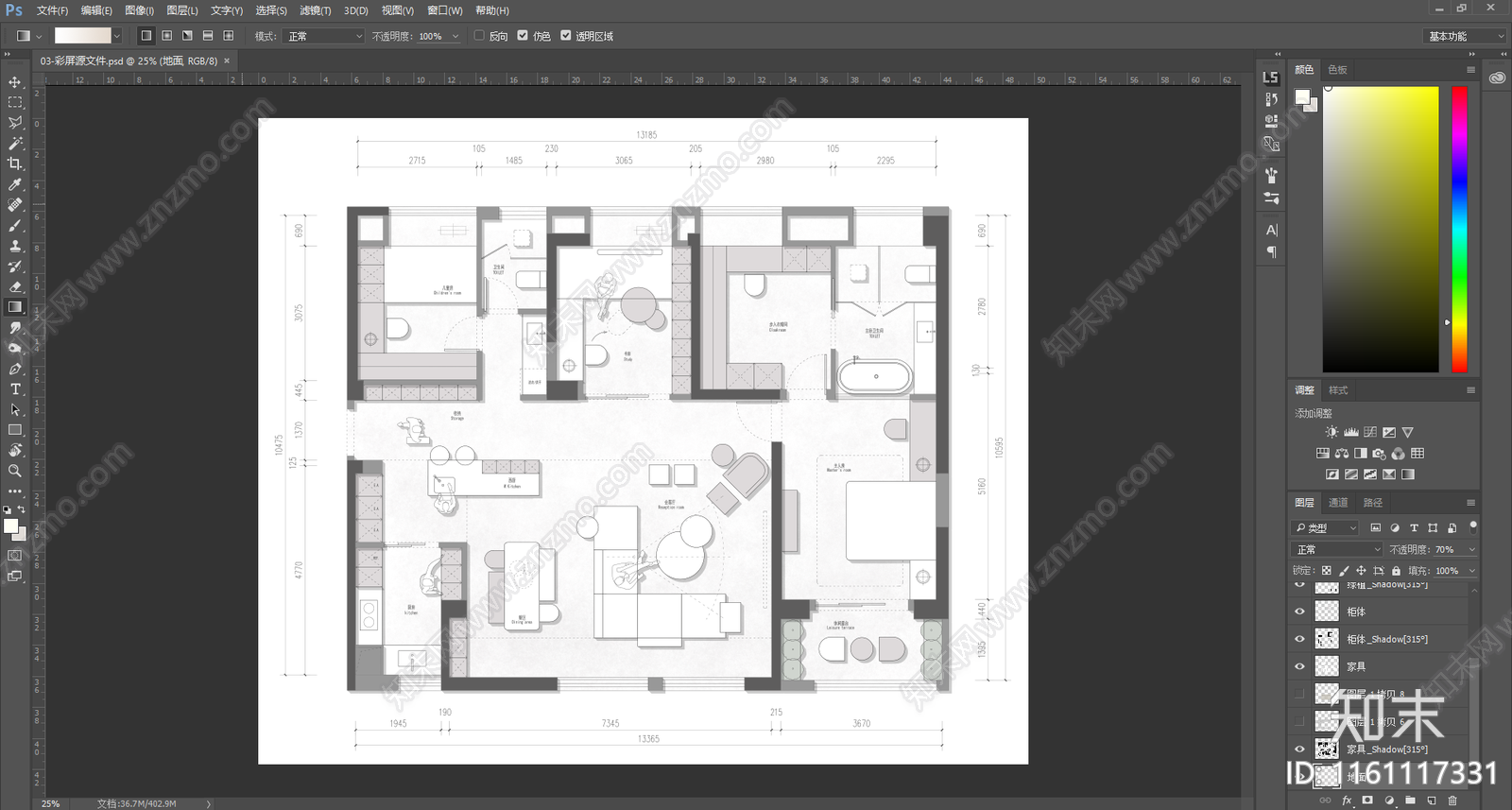
Task: Toggle lock all on layer
Action: 1396,571
